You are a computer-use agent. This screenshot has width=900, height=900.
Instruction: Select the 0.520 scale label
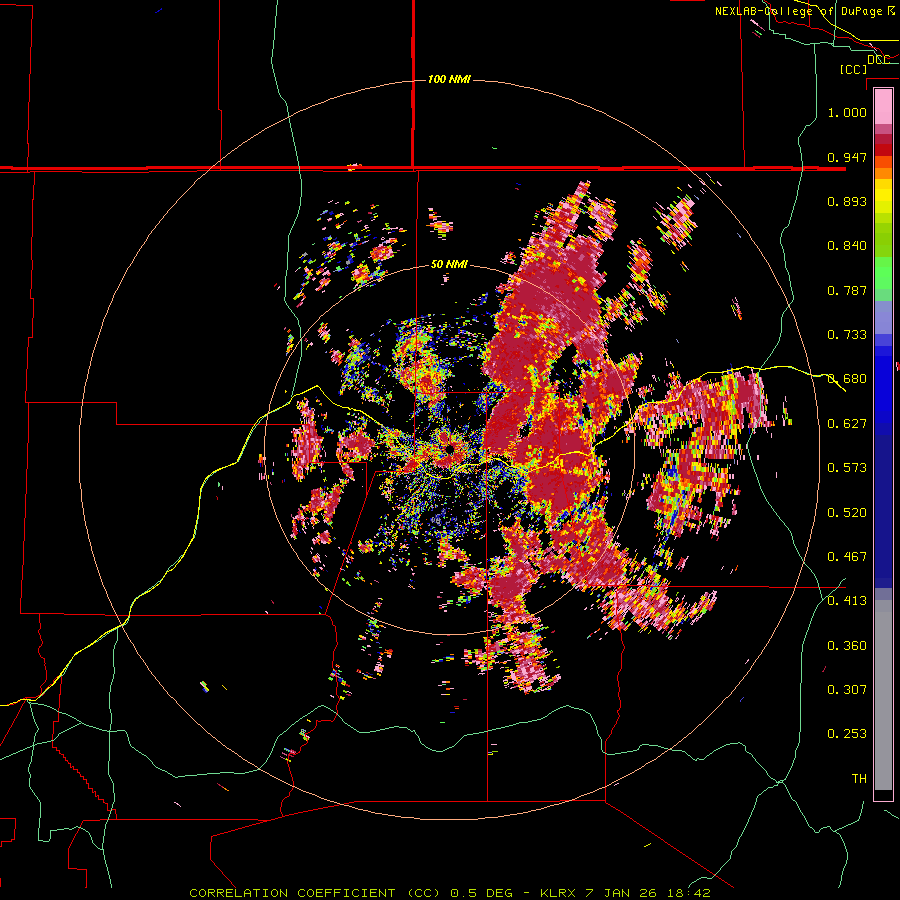click(847, 513)
